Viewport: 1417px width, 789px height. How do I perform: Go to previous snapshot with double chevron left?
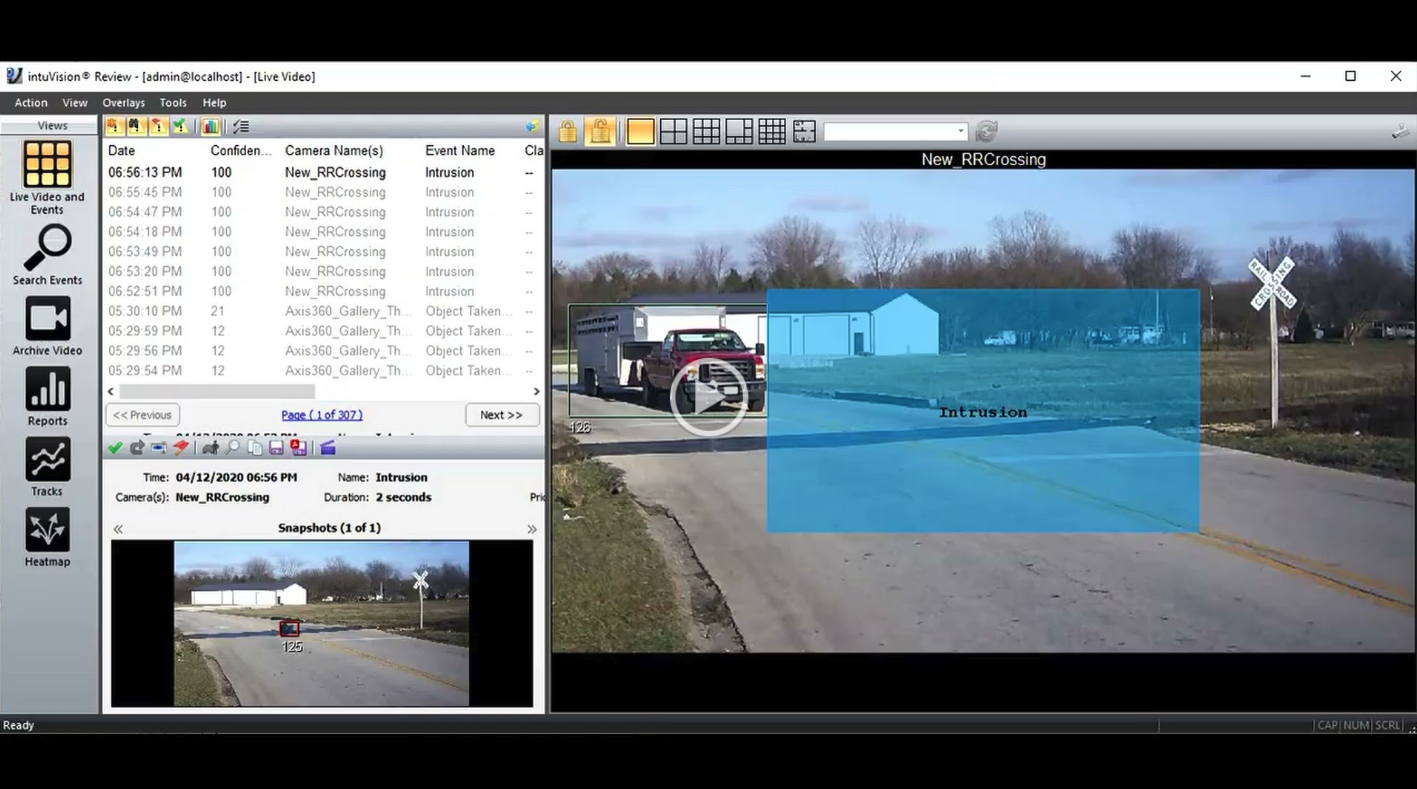tap(118, 529)
